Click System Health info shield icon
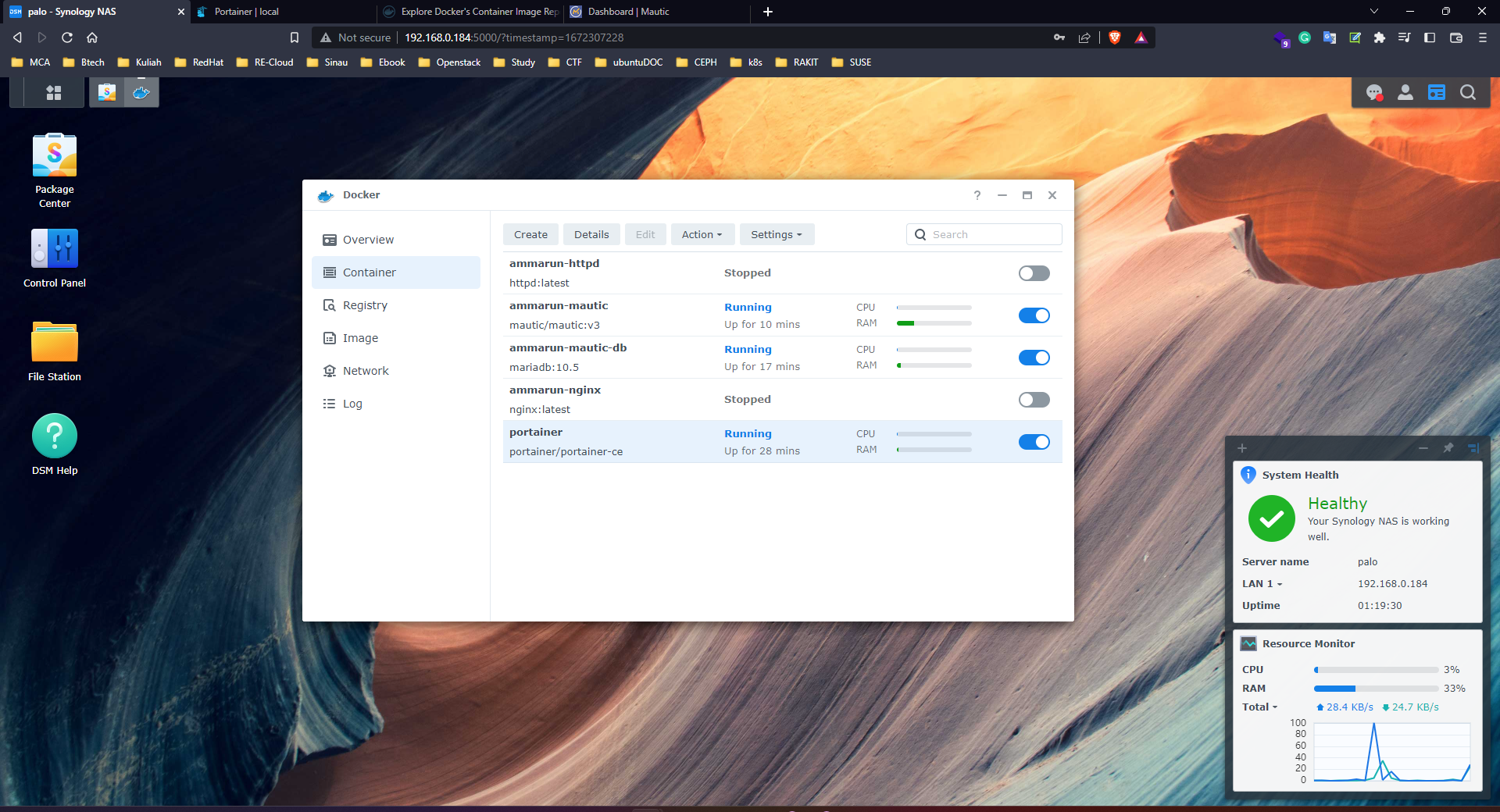The height and width of the screenshot is (812, 1500). pos(1248,475)
